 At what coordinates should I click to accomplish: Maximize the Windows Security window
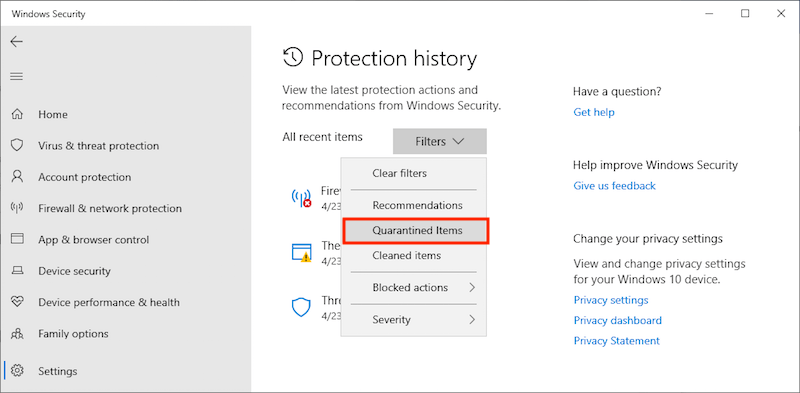point(745,14)
